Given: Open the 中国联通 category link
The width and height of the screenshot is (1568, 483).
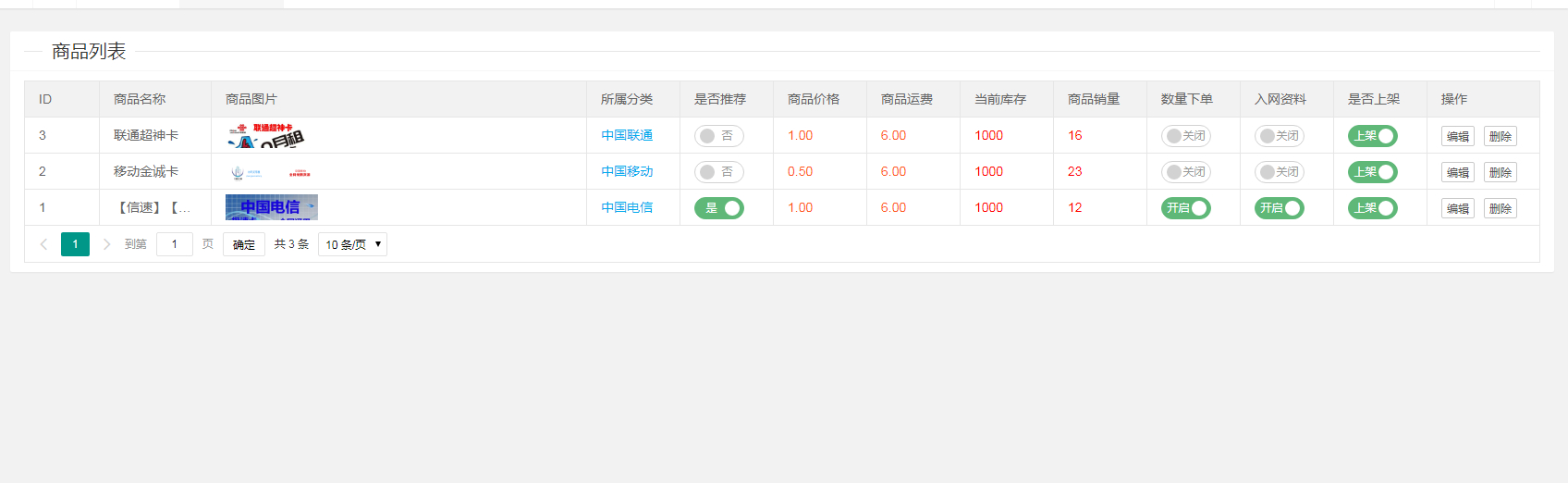Looking at the screenshot, I should [627, 135].
